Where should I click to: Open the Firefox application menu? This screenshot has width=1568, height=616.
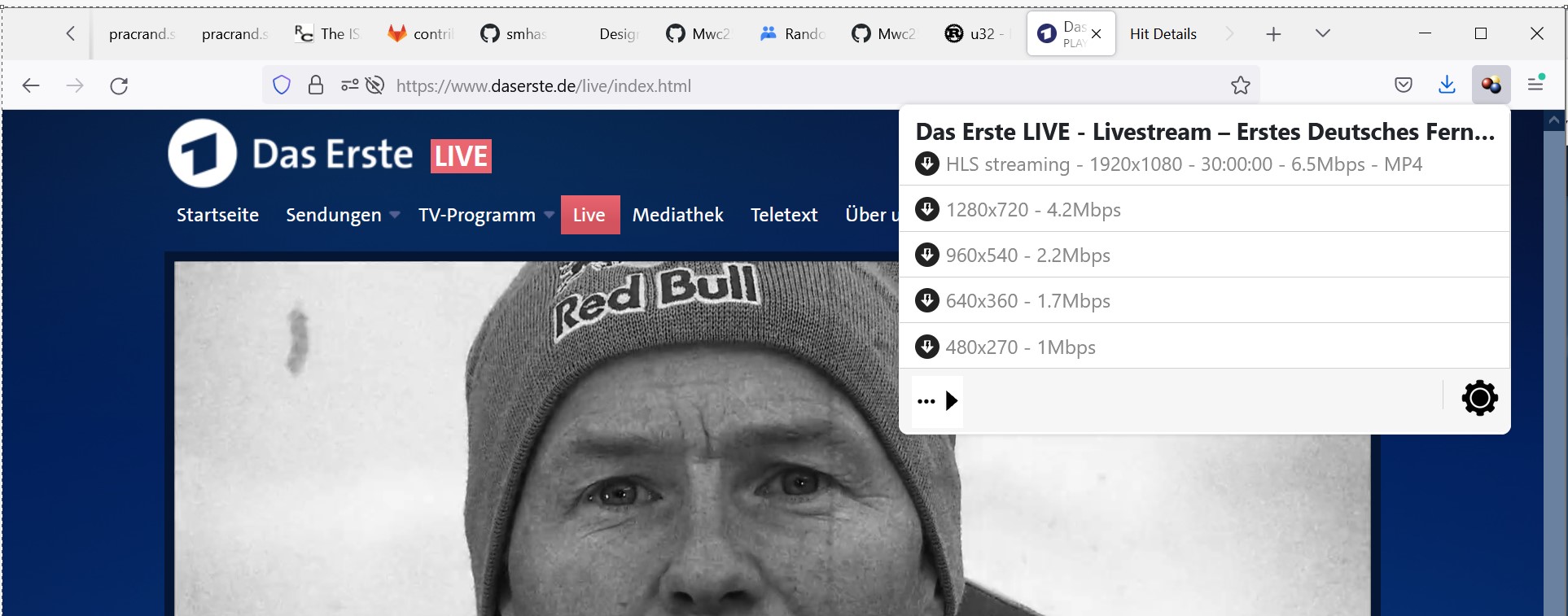pos(1535,85)
